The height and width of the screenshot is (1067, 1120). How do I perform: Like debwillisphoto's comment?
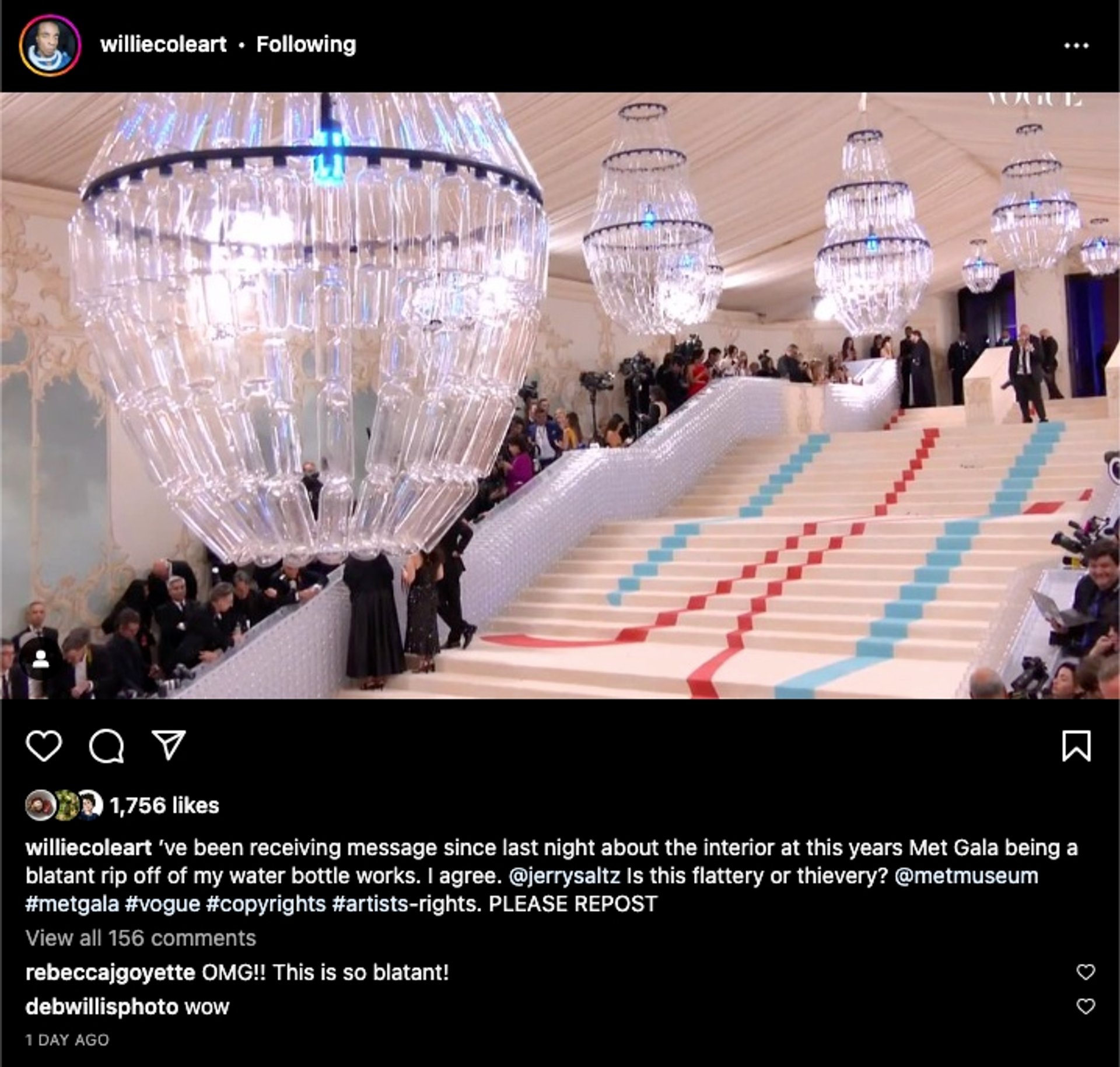point(1085,1007)
